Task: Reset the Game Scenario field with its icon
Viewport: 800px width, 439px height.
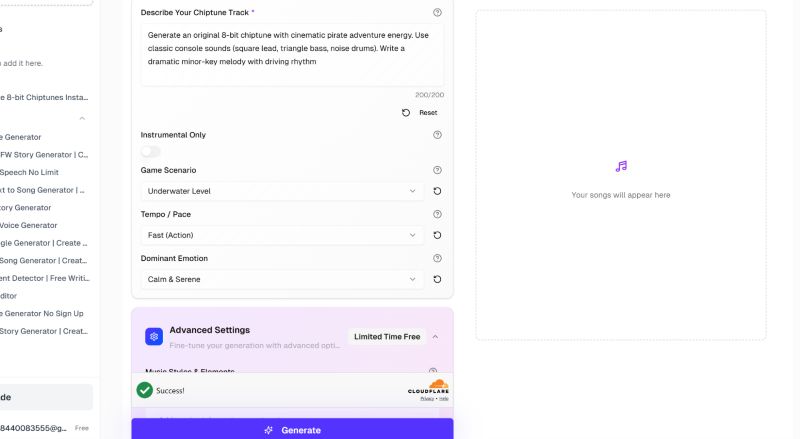Action: 437,191
